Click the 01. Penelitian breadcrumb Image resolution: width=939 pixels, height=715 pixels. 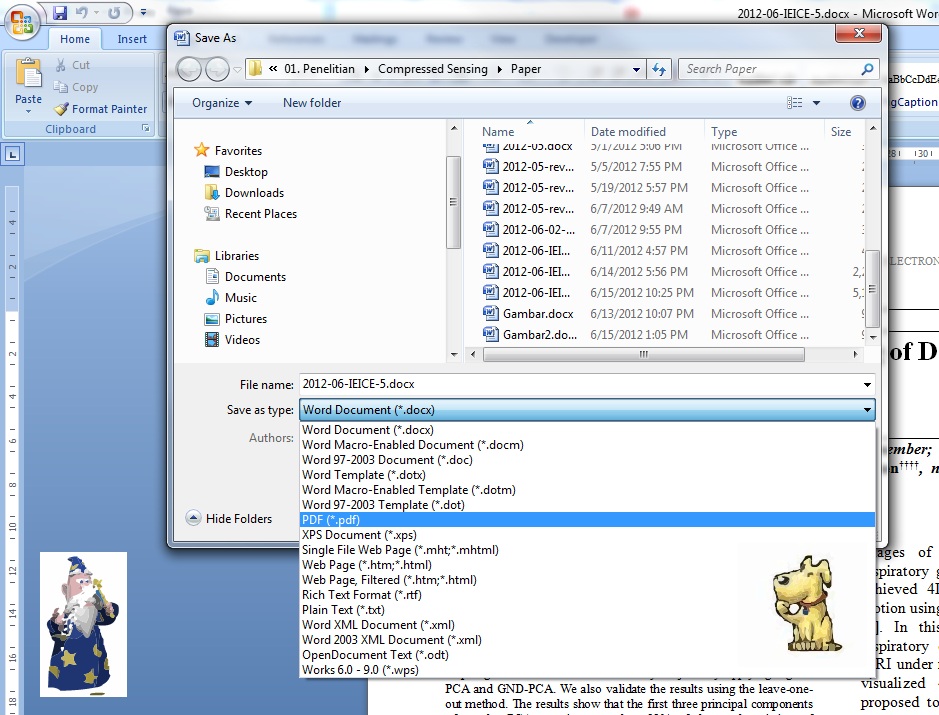tap(319, 69)
